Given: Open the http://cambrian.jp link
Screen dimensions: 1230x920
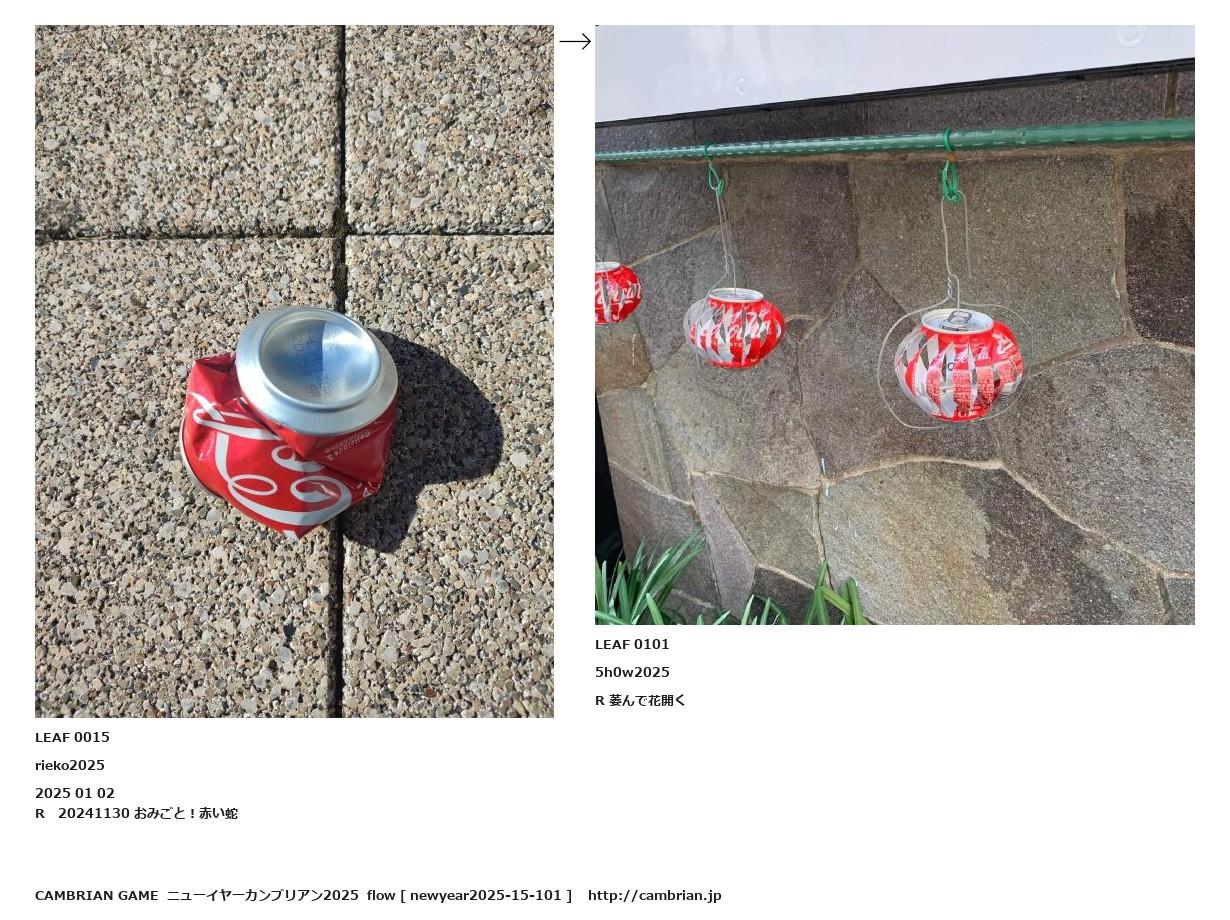Looking at the screenshot, I should pyautogui.click(x=654, y=896).
